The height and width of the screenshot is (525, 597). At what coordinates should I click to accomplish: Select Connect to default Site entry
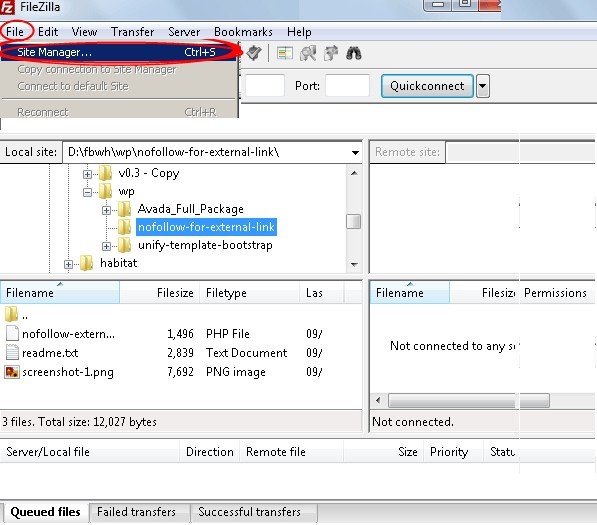119,86
